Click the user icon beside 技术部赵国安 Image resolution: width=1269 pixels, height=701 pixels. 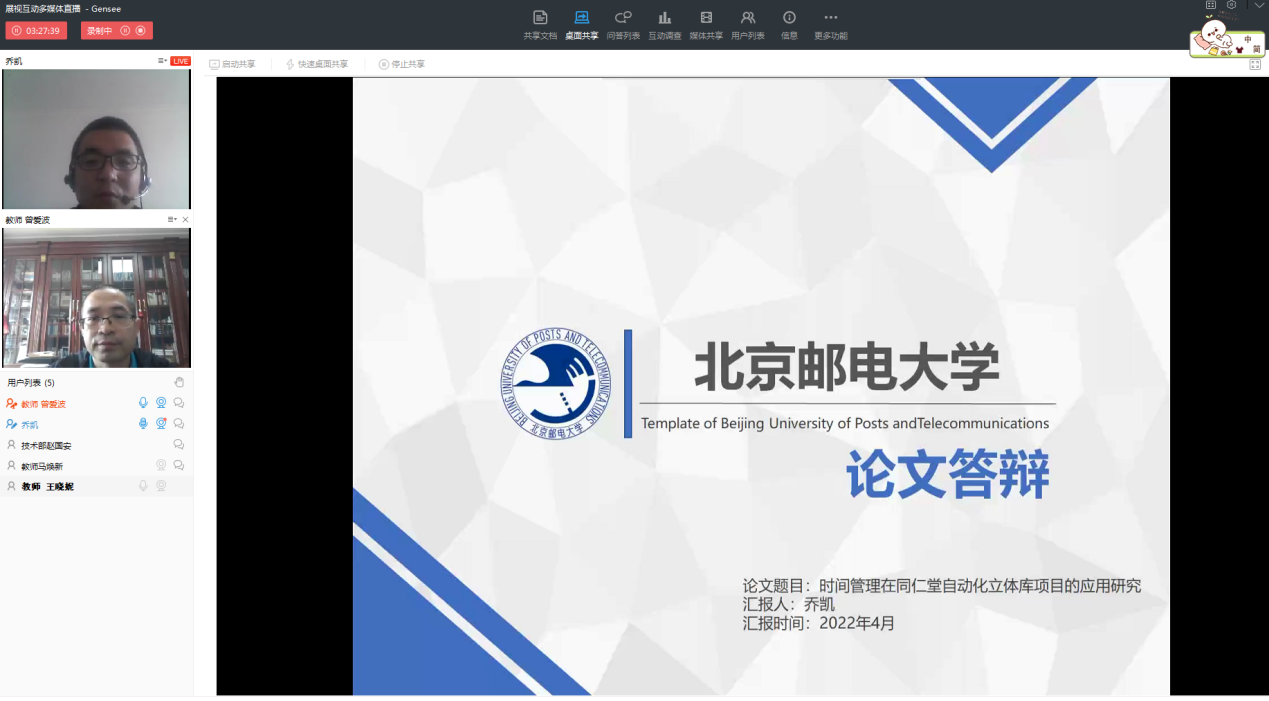12,445
